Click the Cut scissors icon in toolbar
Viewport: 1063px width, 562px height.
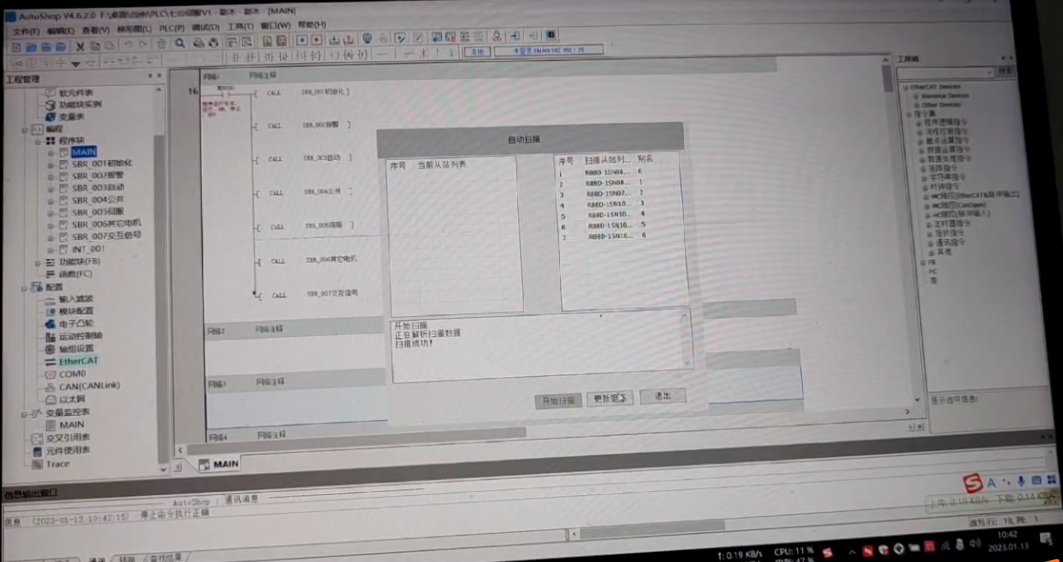[x=80, y=46]
